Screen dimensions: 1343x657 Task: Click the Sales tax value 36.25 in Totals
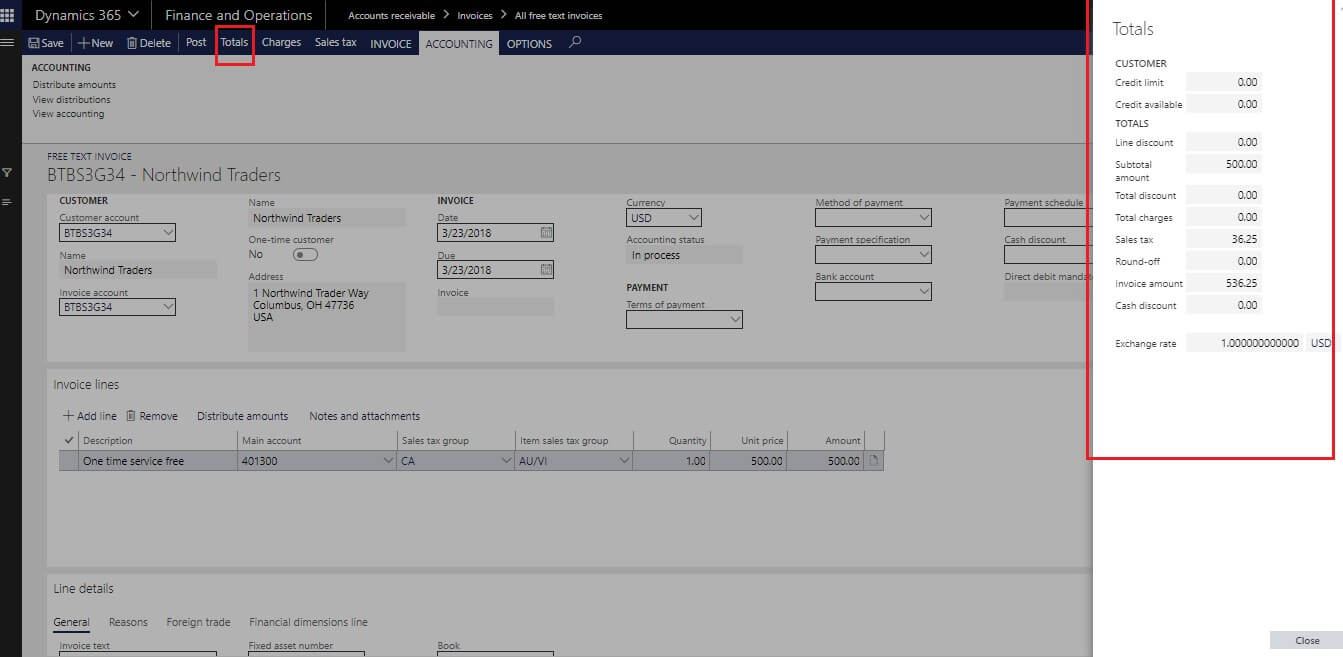tap(1224, 239)
